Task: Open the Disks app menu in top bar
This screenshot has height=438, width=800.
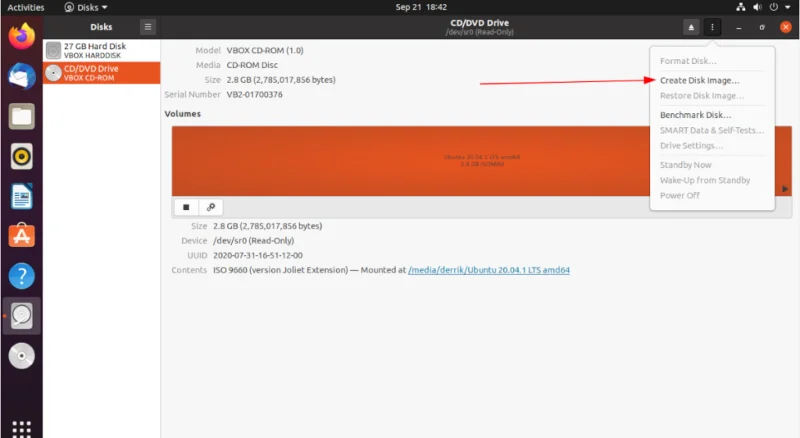Action: tap(86, 7)
